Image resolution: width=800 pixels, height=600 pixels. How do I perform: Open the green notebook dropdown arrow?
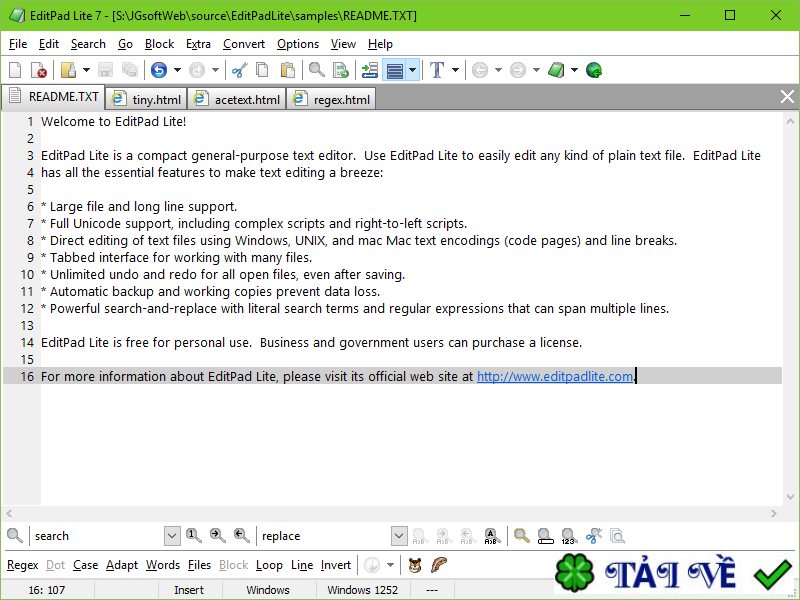(x=574, y=70)
